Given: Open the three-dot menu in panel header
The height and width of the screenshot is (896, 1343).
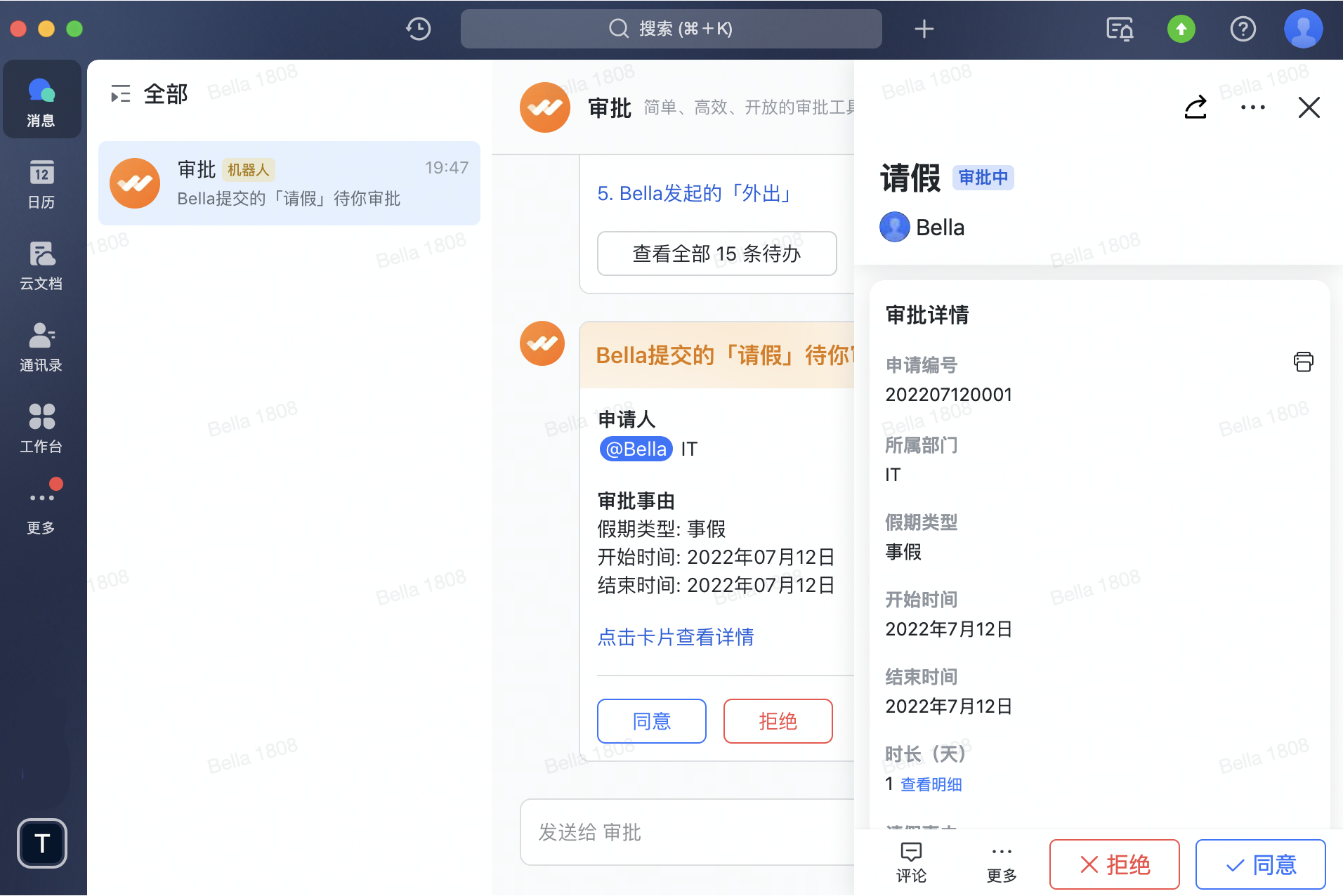Looking at the screenshot, I should [1252, 107].
